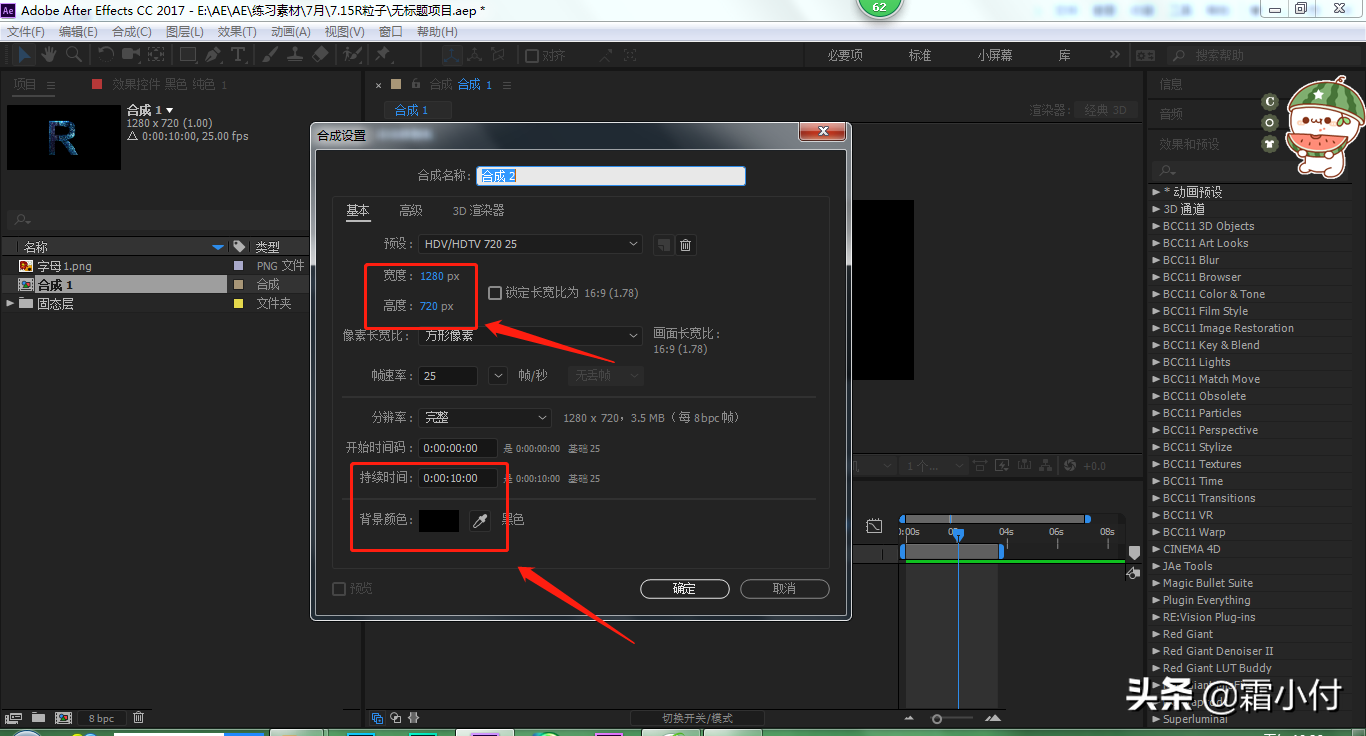The width and height of the screenshot is (1366, 736).
Task: Open the 预设 preset dropdown
Action: coord(530,244)
